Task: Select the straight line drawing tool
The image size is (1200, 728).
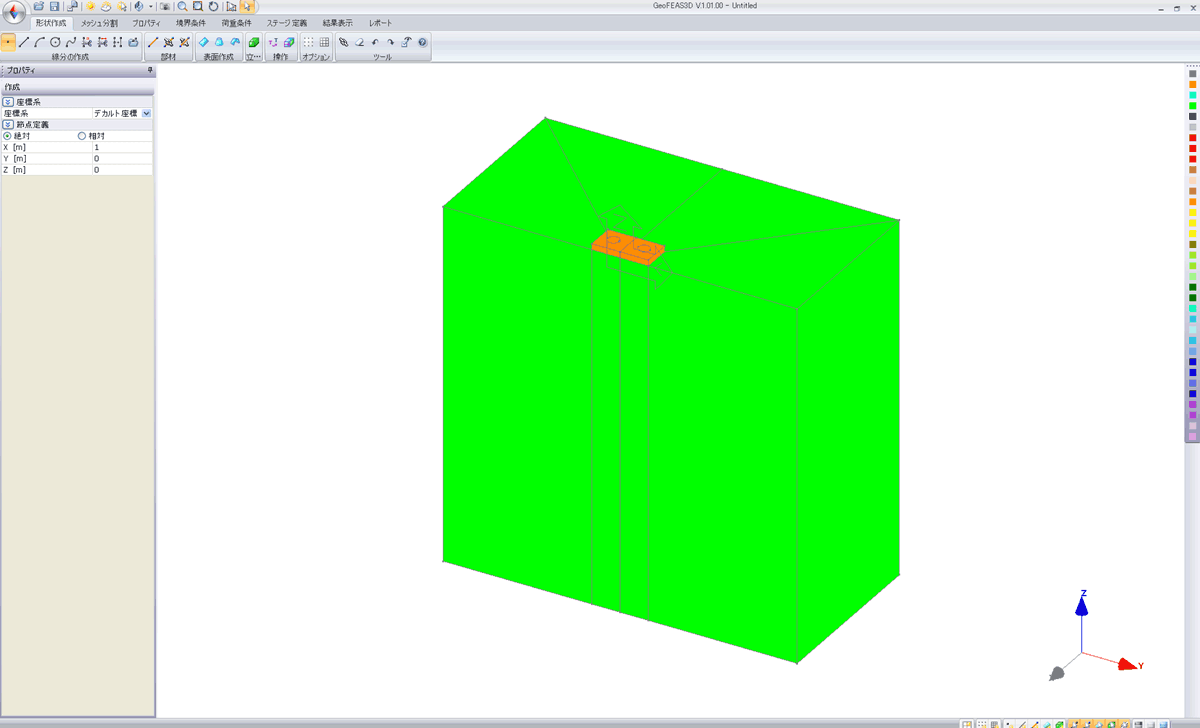Action: pyautogui.click(x=24, y=42)
